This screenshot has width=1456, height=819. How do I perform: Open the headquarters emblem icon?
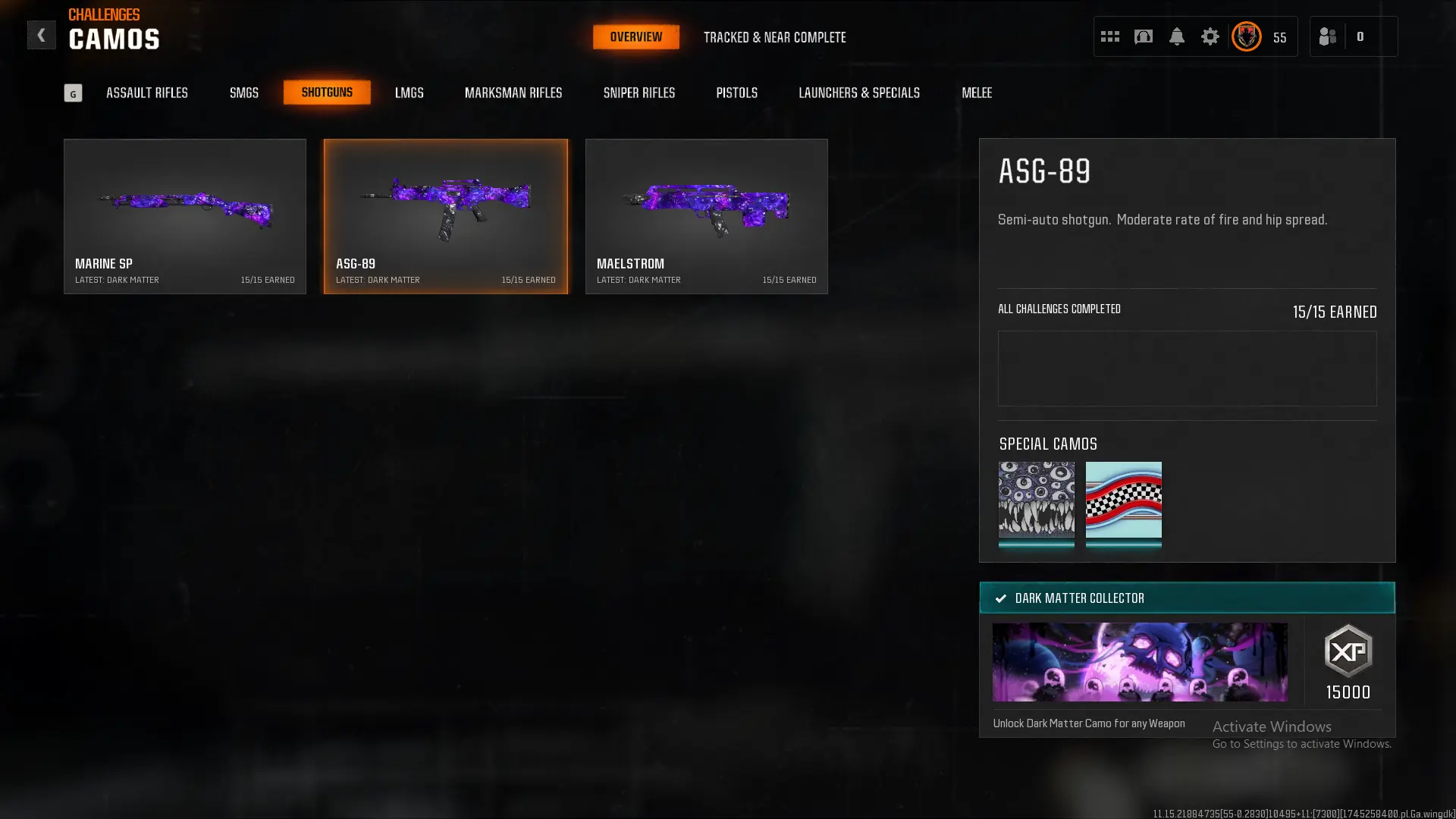1143,36
